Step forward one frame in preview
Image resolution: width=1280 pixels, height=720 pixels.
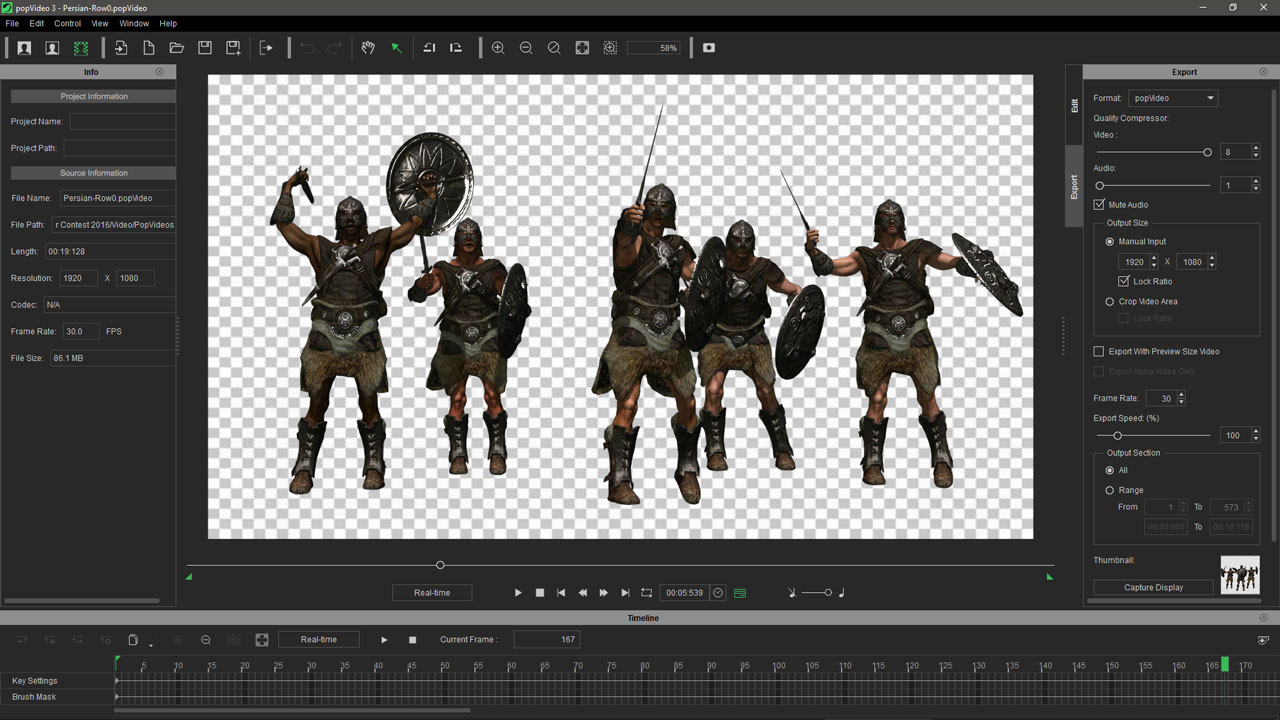(x=604, y=593)
